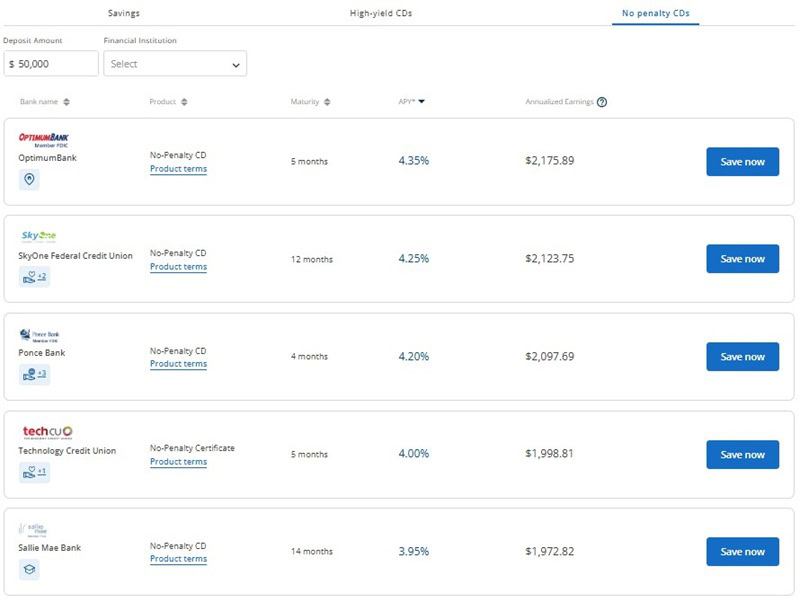
Task: Click the $2,123.75 earnings amount
Action: (x=550, y=259)
